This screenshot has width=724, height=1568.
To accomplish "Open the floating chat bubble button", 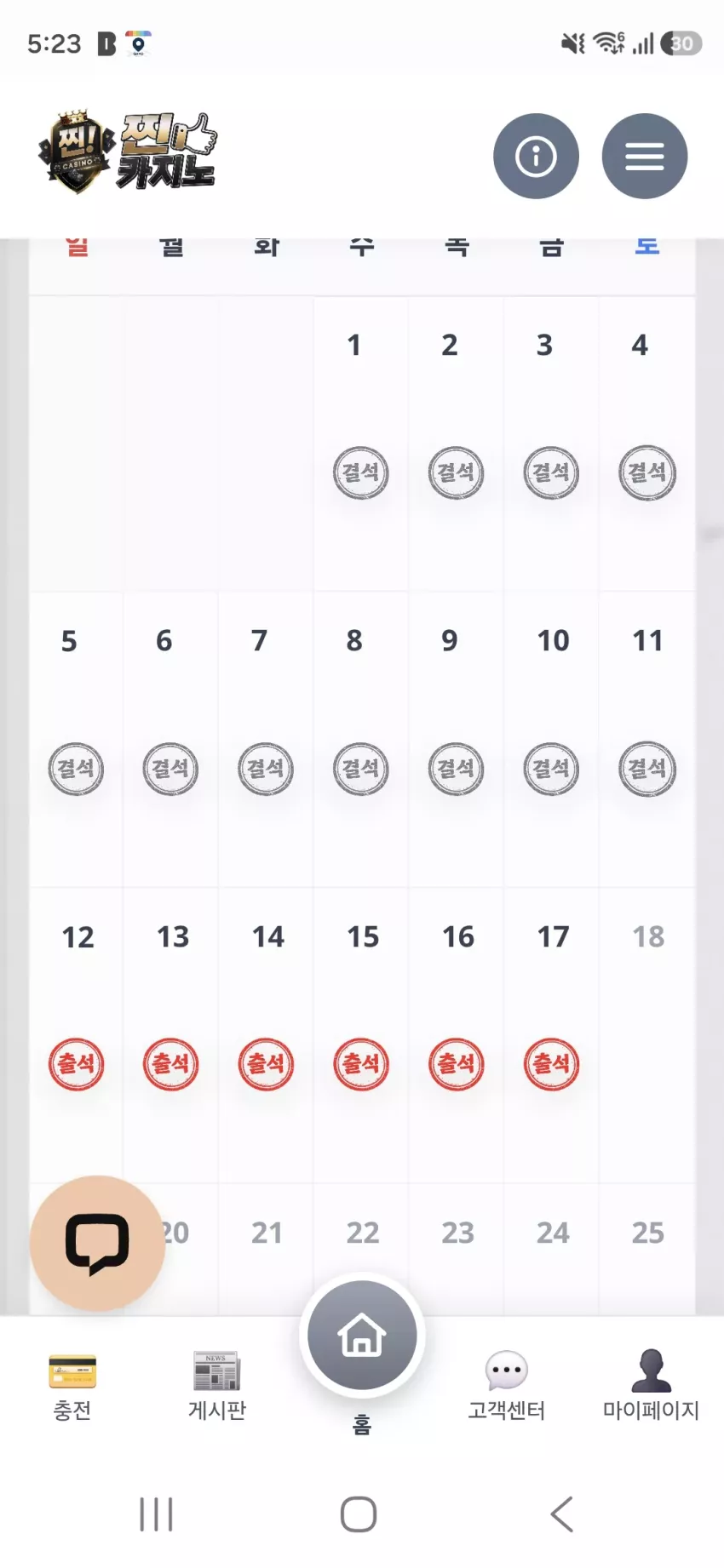I will tap(97, 1243).
